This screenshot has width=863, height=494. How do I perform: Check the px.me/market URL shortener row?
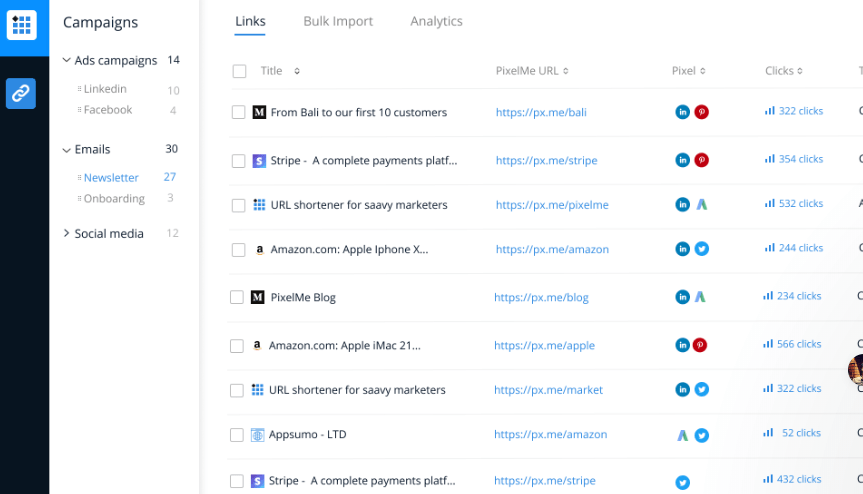(x=237, y=390)
